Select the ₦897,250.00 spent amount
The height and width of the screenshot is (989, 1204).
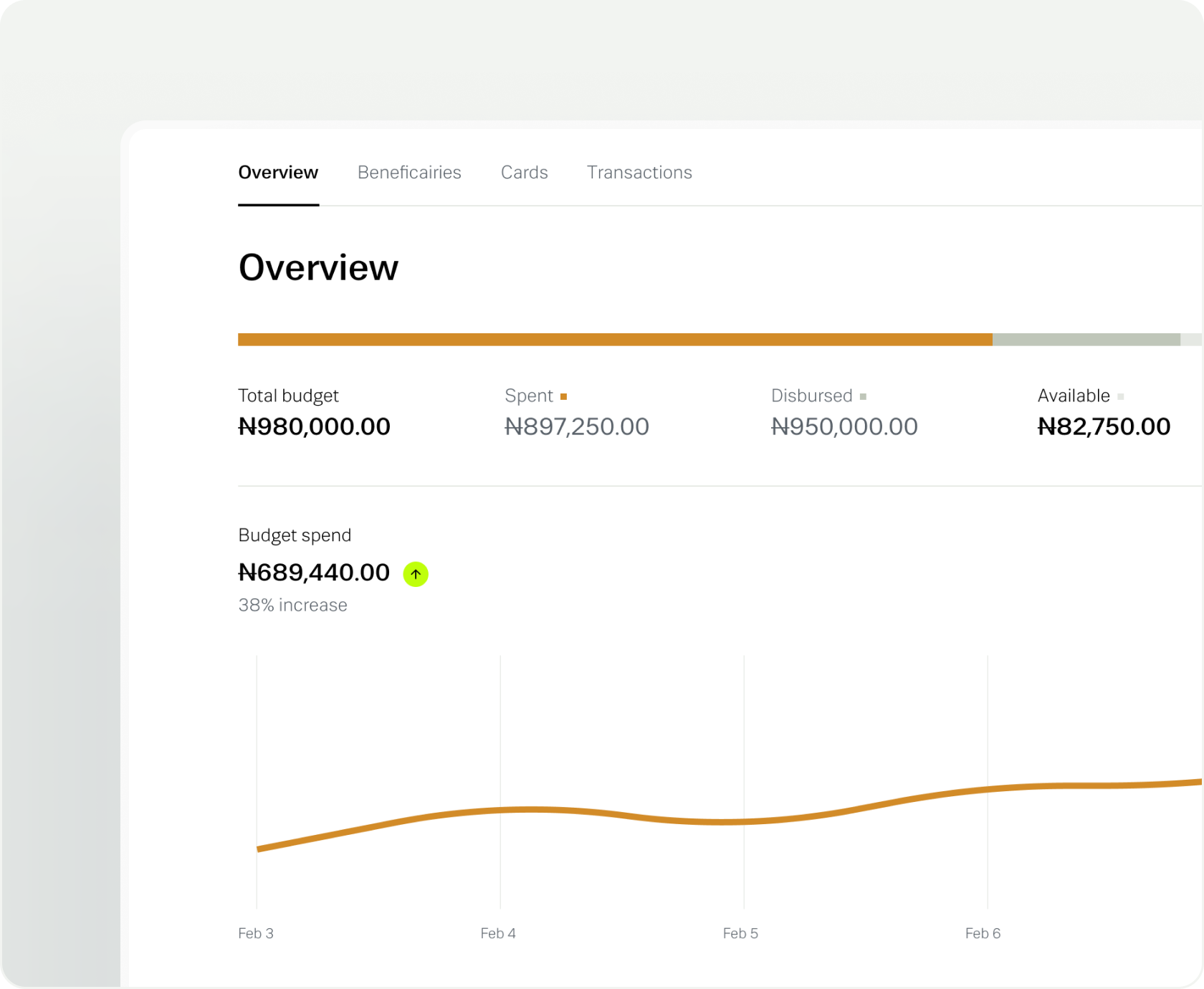[x=577, y=427]
